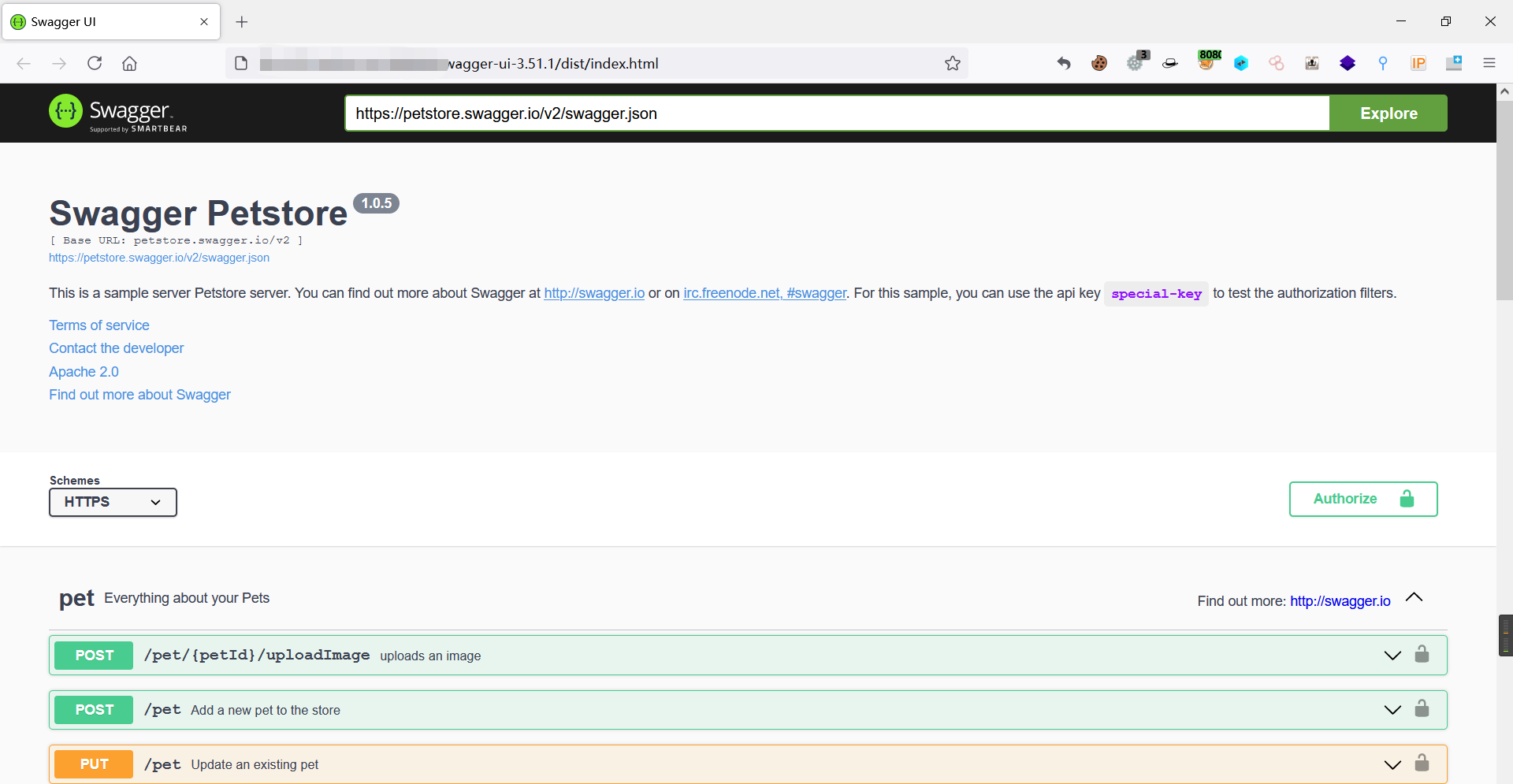
Task: Open the Firefox hamburger menu
Action: [1489, 63]
